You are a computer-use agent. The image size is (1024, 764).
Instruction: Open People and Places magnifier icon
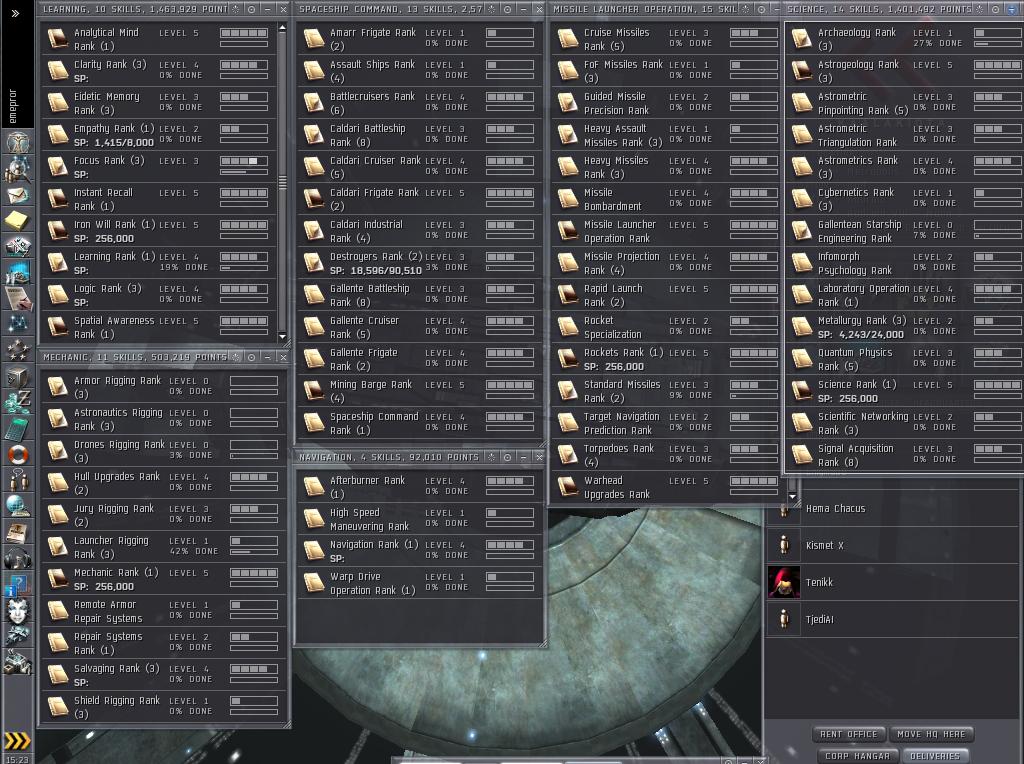click(x=17, y=169)
